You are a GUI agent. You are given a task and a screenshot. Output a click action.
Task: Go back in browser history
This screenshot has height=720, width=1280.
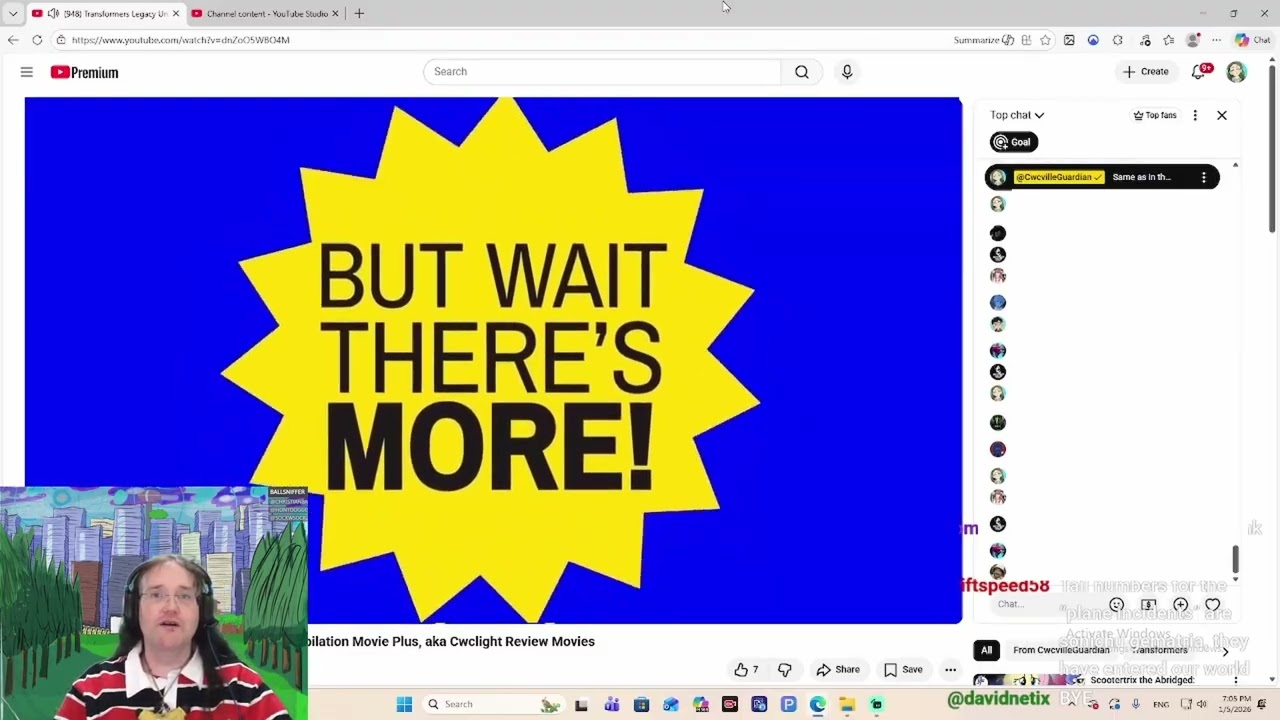click(13, 40)
